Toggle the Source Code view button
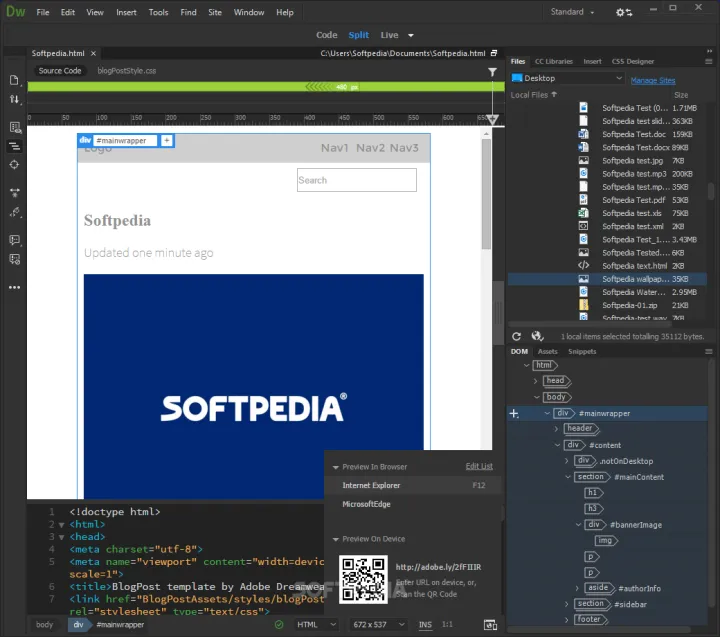Image resolution: width=720 pixels, height=637 pixels. (60, 71)
